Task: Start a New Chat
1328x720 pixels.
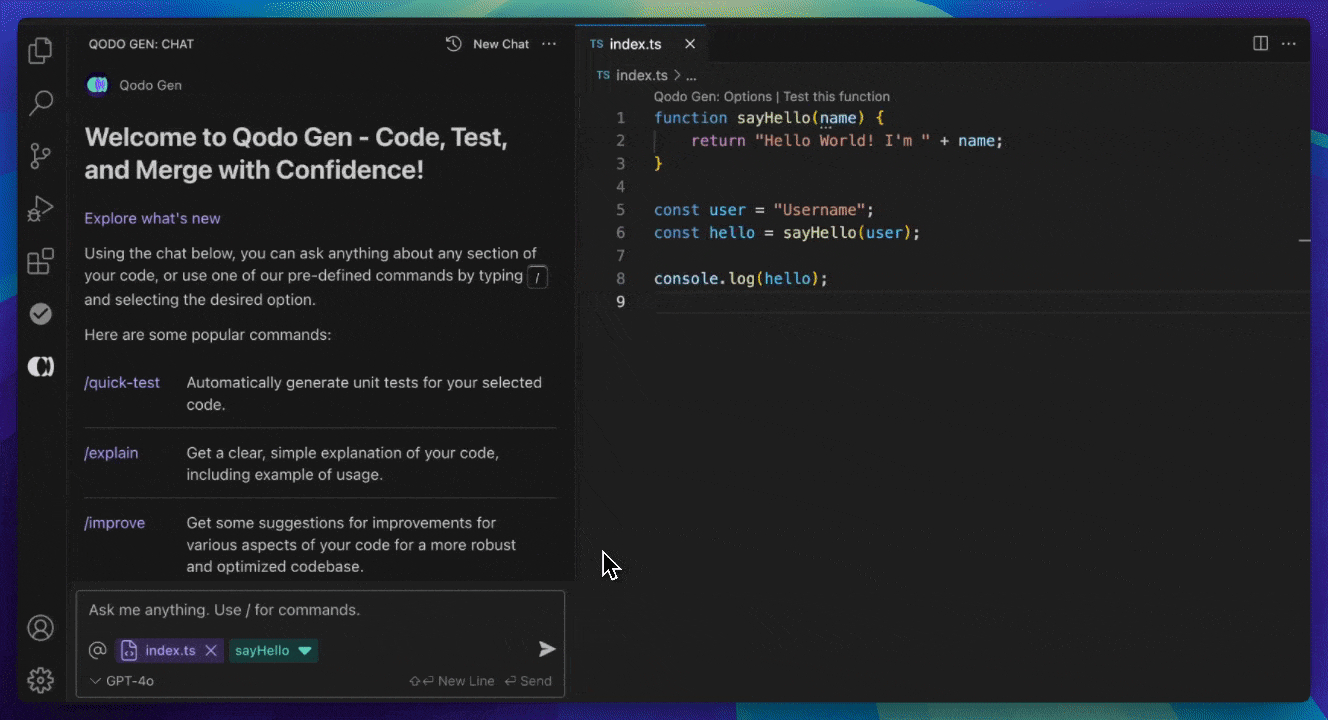Action: coord(501,44)
